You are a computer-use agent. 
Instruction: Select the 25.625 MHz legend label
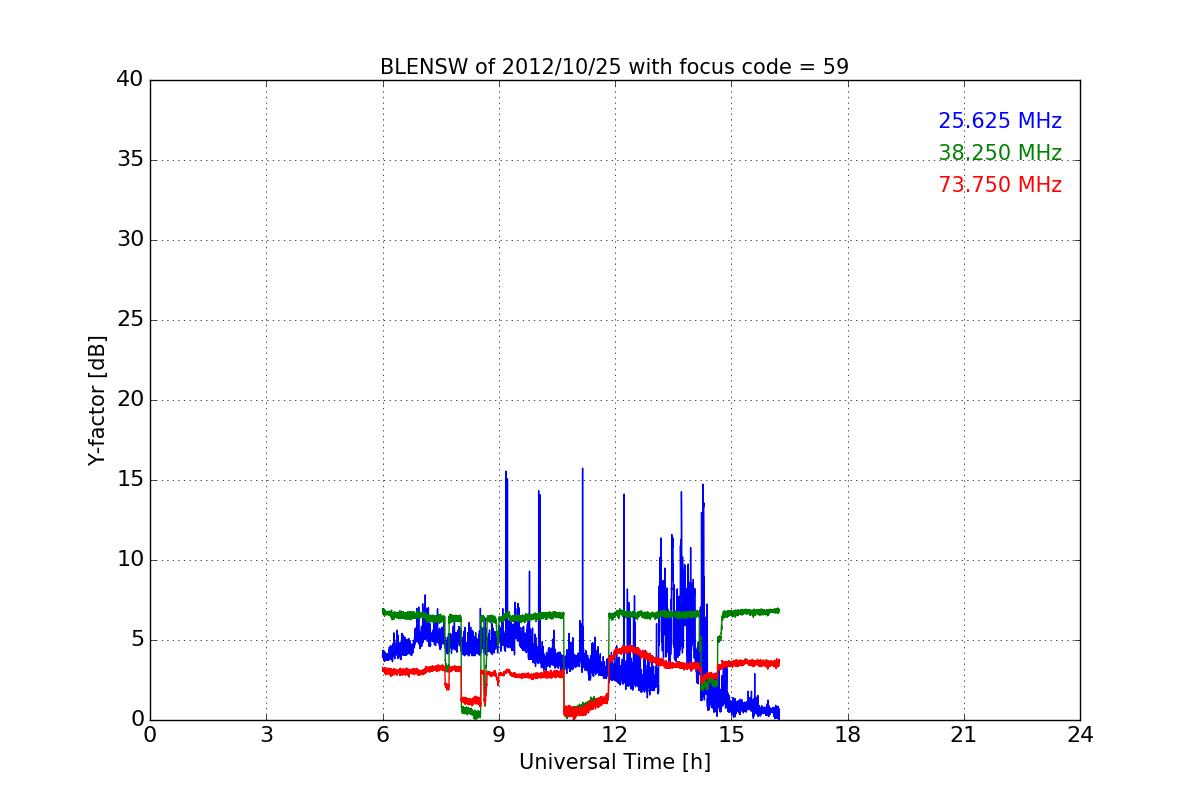pos(1000,121)
